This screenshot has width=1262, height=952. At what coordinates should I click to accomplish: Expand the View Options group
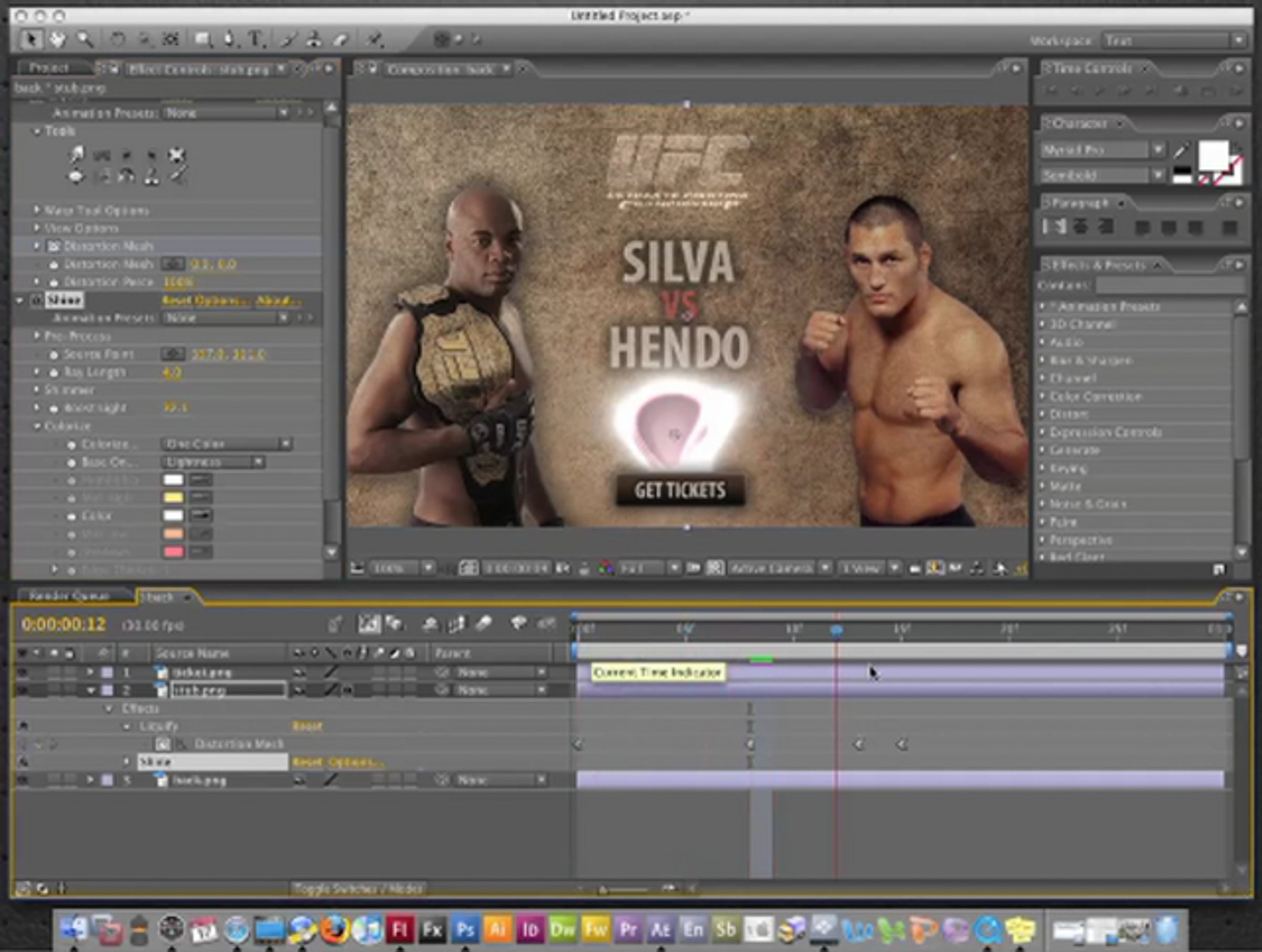click(x=36, y=228)
